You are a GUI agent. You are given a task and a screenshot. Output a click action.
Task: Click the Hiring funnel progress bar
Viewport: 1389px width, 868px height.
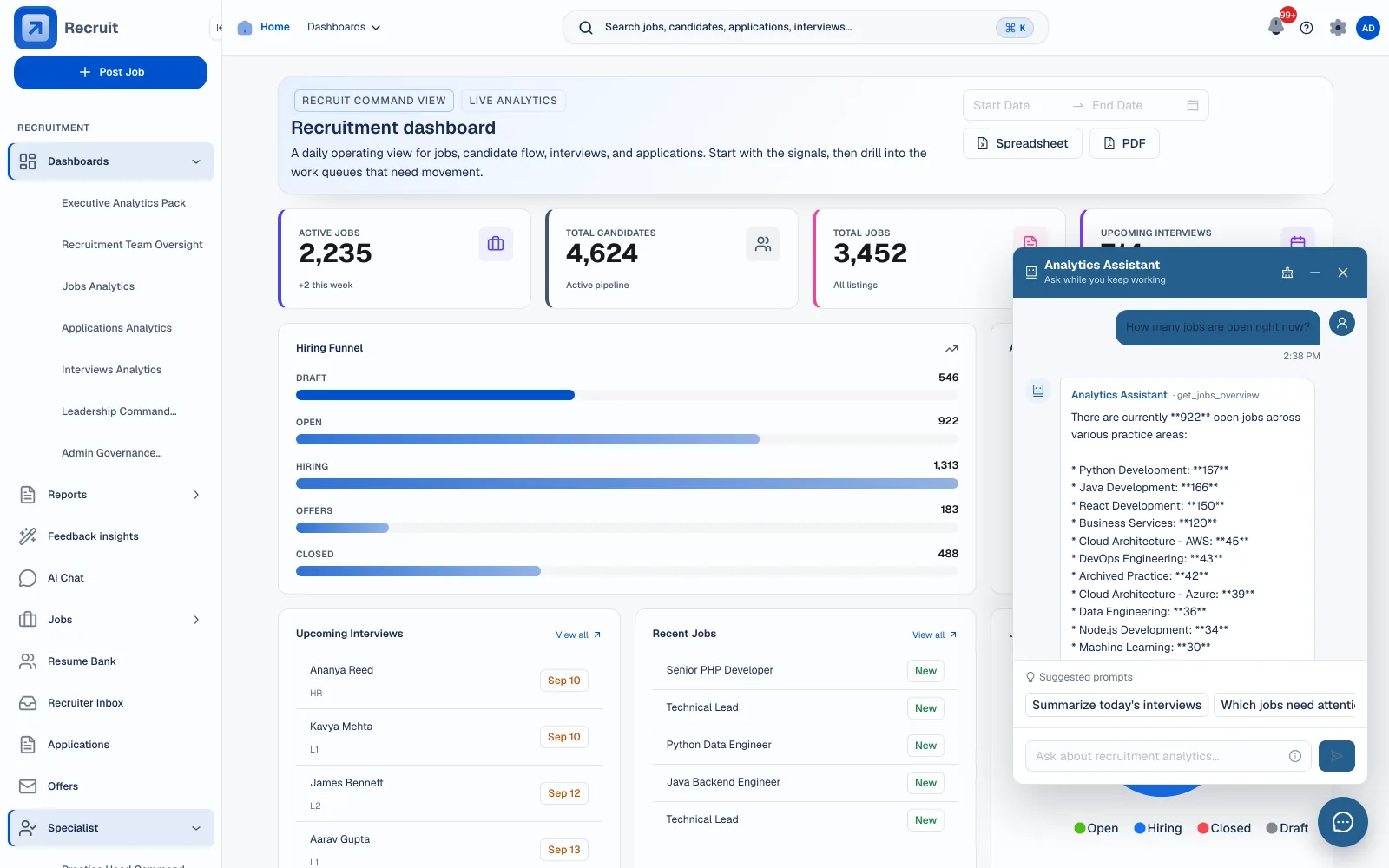pyautogui.click(x=627, y=483)
